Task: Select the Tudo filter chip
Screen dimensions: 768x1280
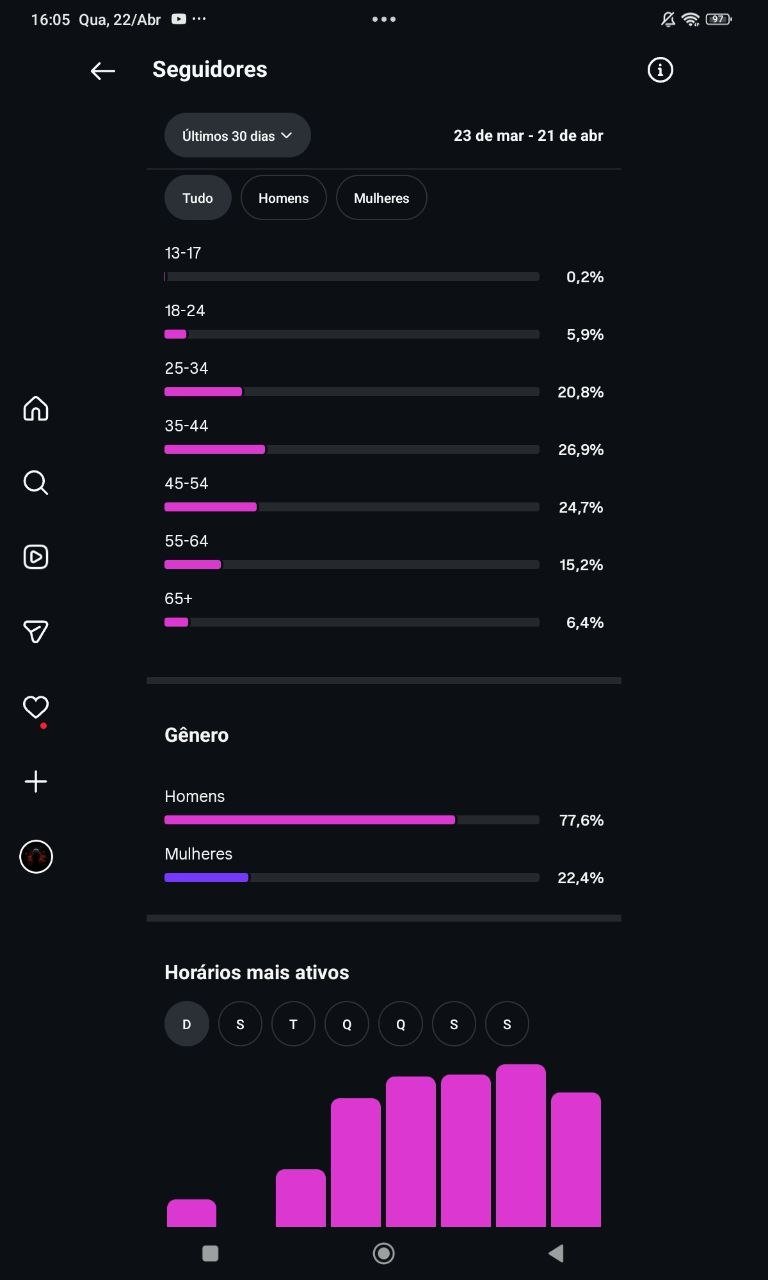Action: (198, 198)
